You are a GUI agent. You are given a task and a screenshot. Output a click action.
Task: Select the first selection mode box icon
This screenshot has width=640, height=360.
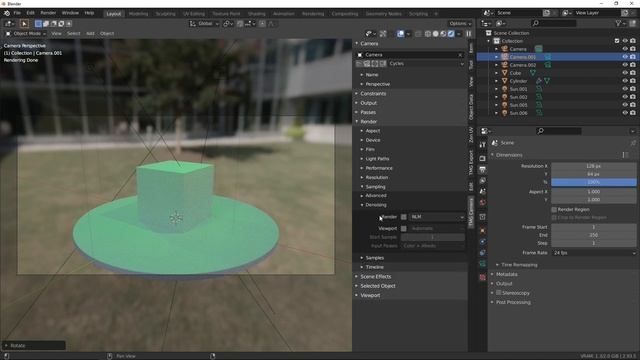pyautogui.click(x=38, y=24)
